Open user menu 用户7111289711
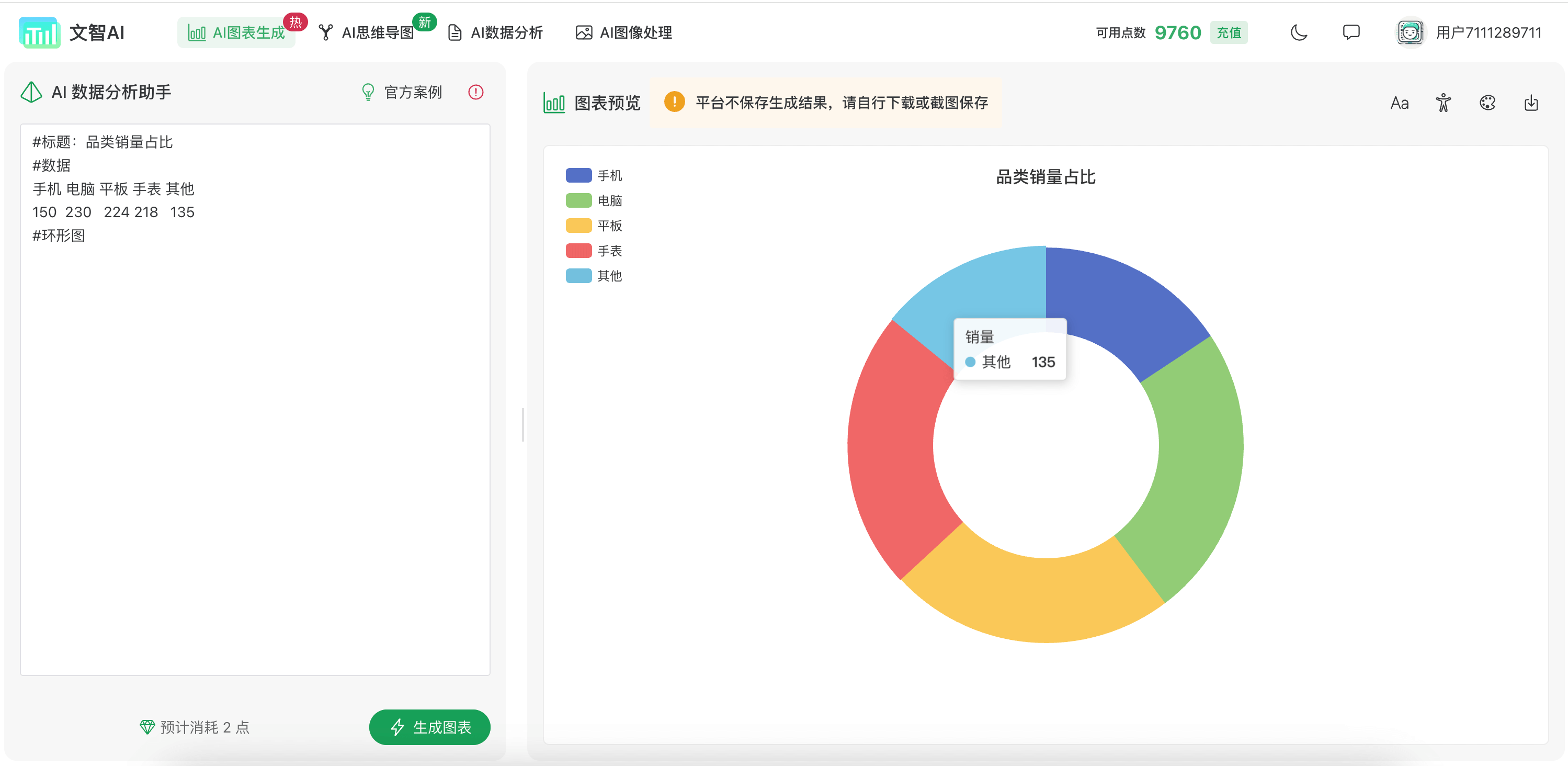 pos(1489,32)
